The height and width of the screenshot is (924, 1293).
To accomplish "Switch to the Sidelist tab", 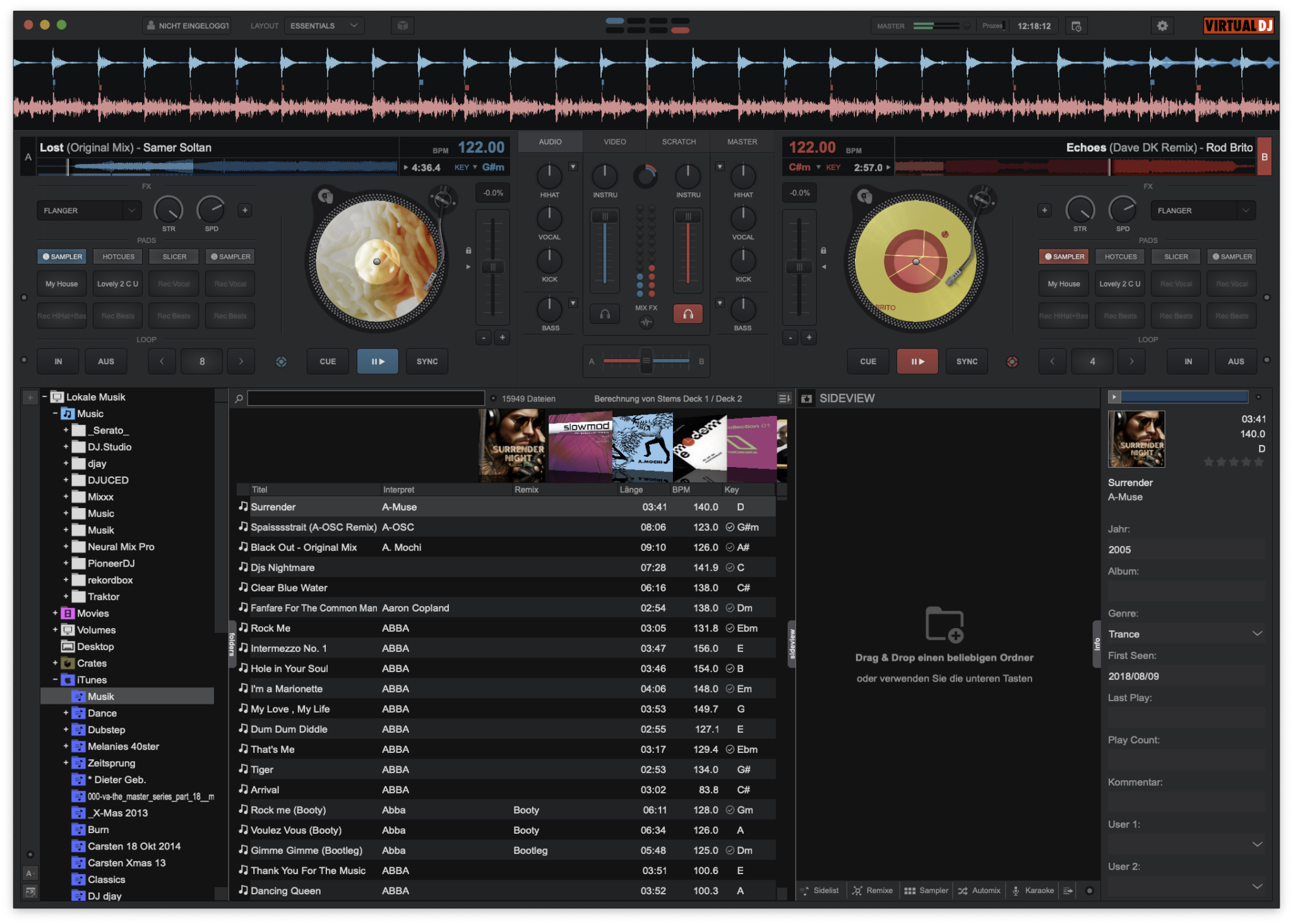I will coord(820,891).
